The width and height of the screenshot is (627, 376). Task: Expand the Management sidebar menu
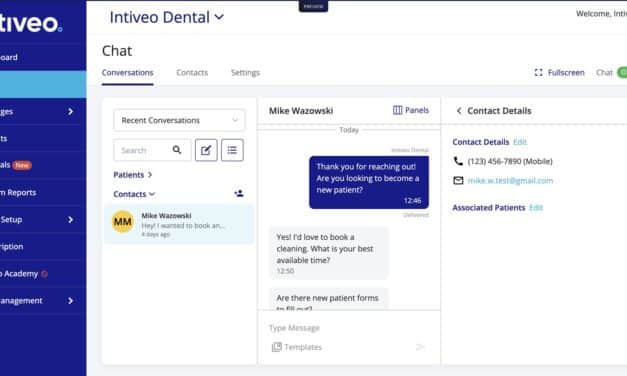tap(43, 301)
